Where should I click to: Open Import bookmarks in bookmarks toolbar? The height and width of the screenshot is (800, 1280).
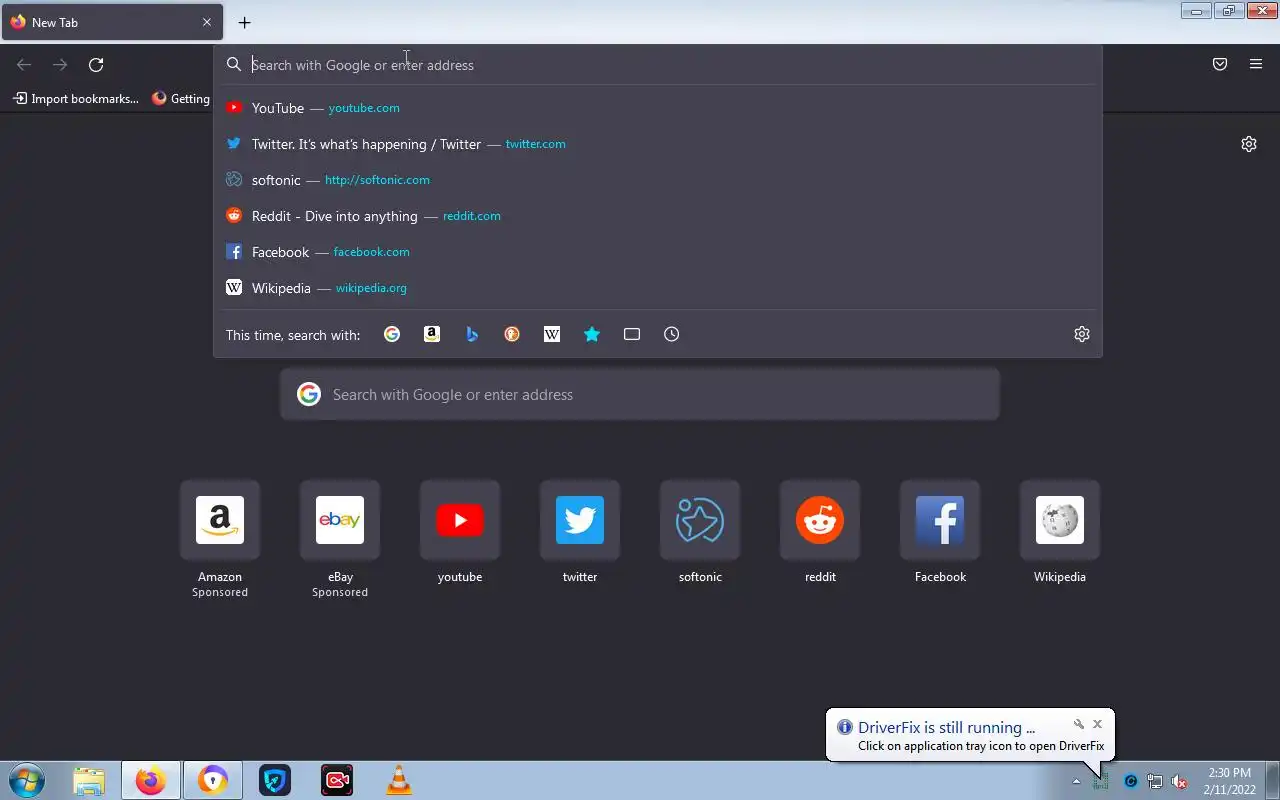point(76,99)
